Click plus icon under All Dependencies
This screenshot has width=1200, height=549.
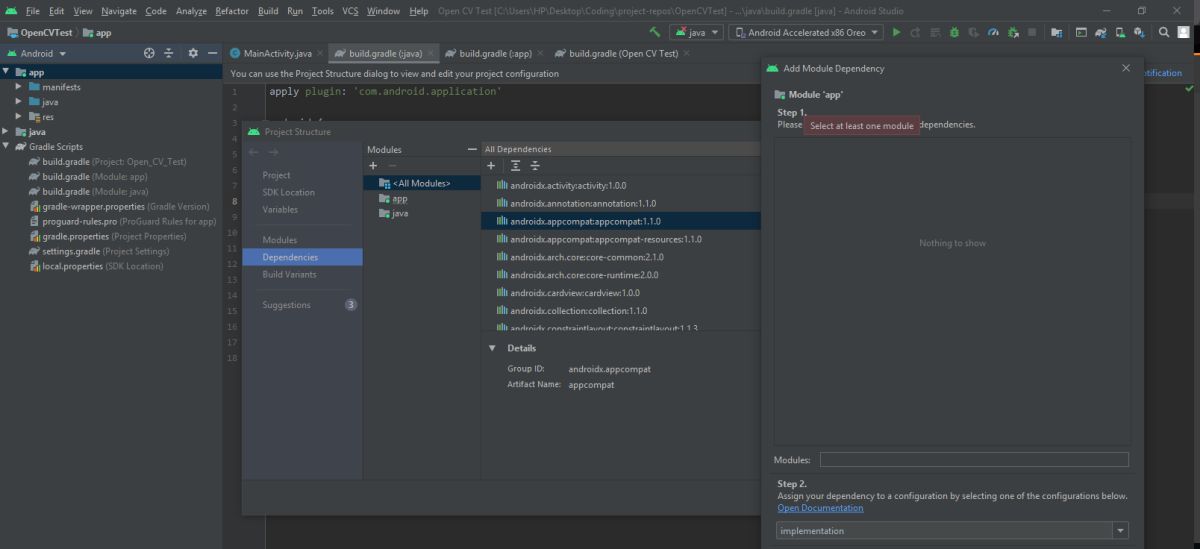pos(491,165)
